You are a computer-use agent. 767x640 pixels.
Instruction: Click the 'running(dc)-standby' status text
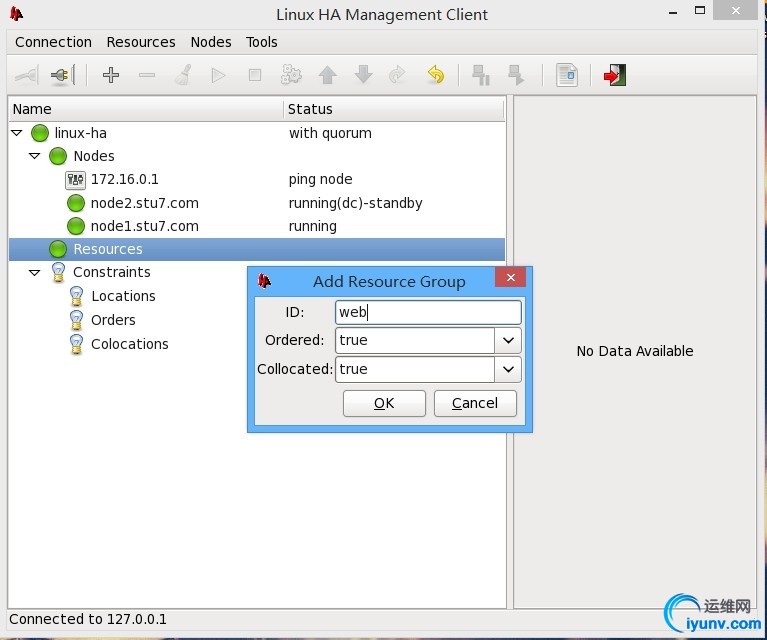(356, 203)
